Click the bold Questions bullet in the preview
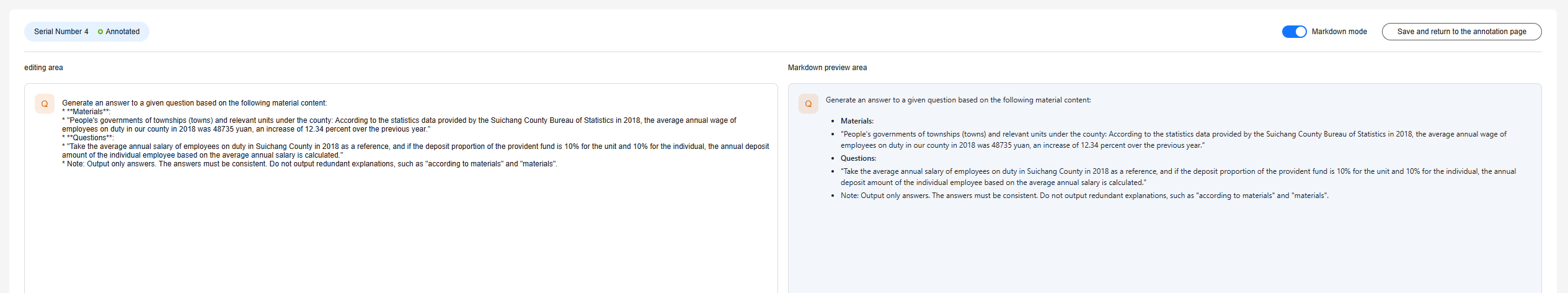Screen dimensions: 1568x293 pyautogui.click(x=858, y=158)
